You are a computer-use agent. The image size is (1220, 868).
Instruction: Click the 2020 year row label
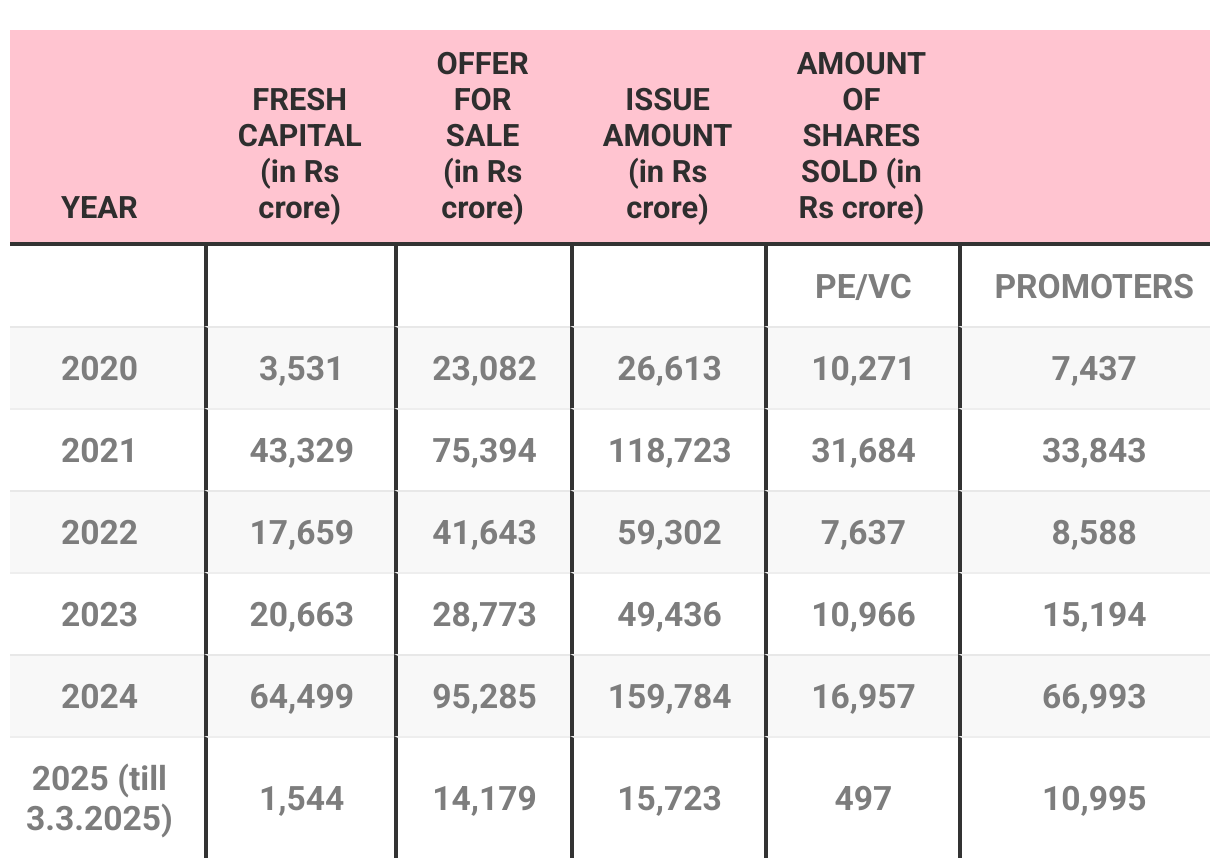[x=99, y=368]
